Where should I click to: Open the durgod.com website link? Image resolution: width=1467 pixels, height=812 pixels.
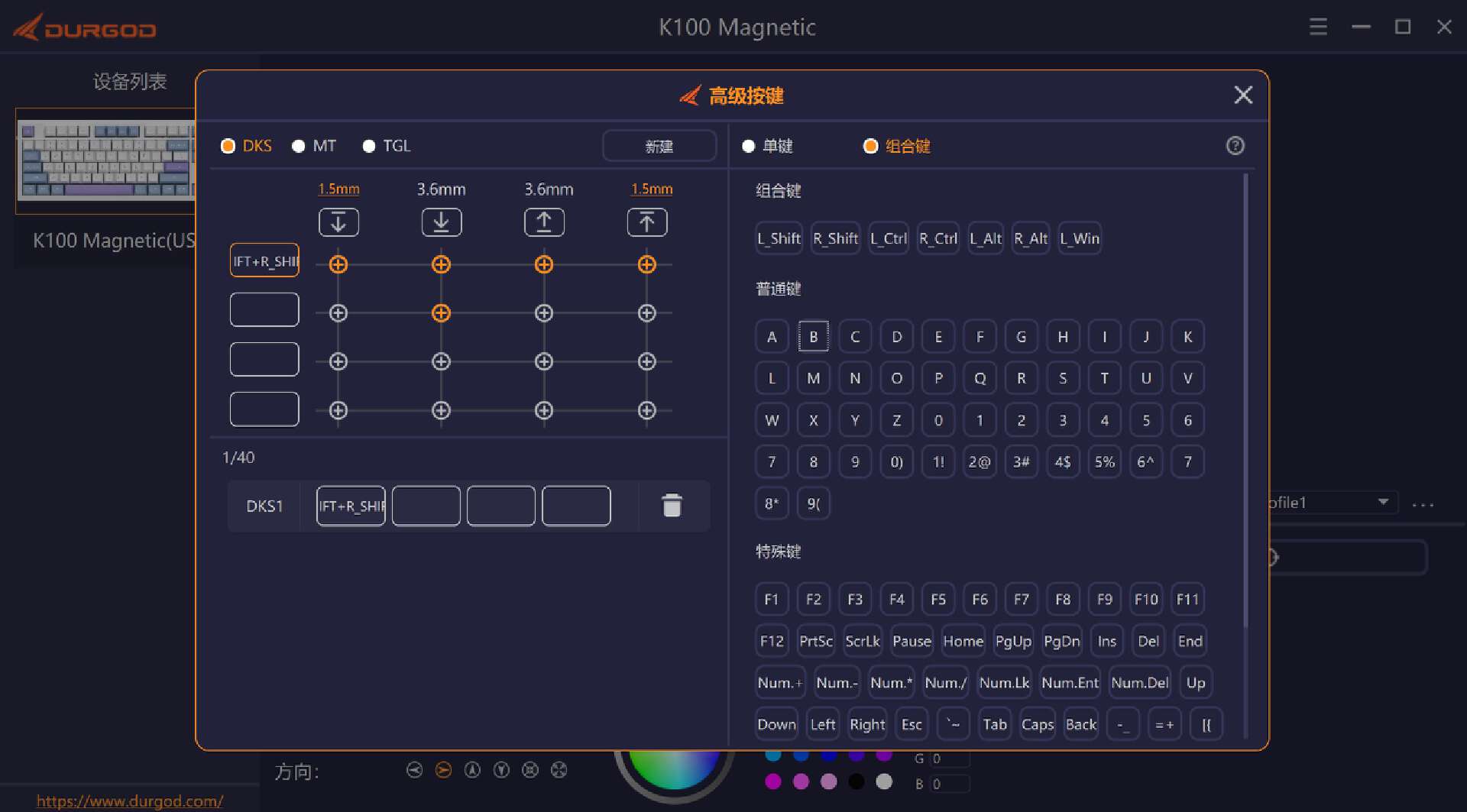(130, 801)
